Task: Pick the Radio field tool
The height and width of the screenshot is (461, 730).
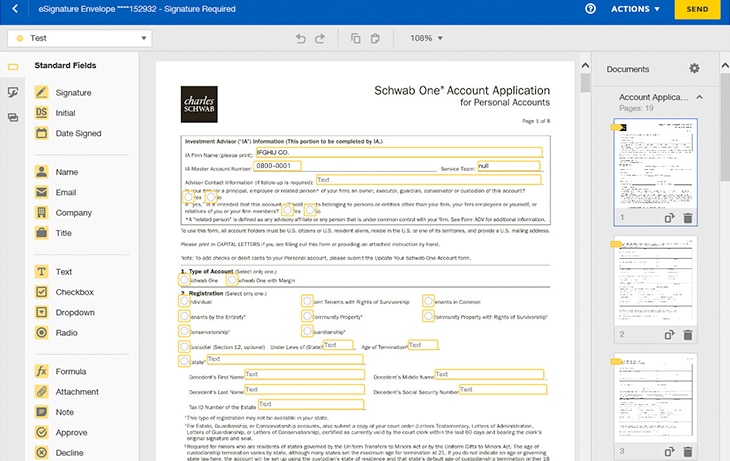Action: click(x=56, y=332)
